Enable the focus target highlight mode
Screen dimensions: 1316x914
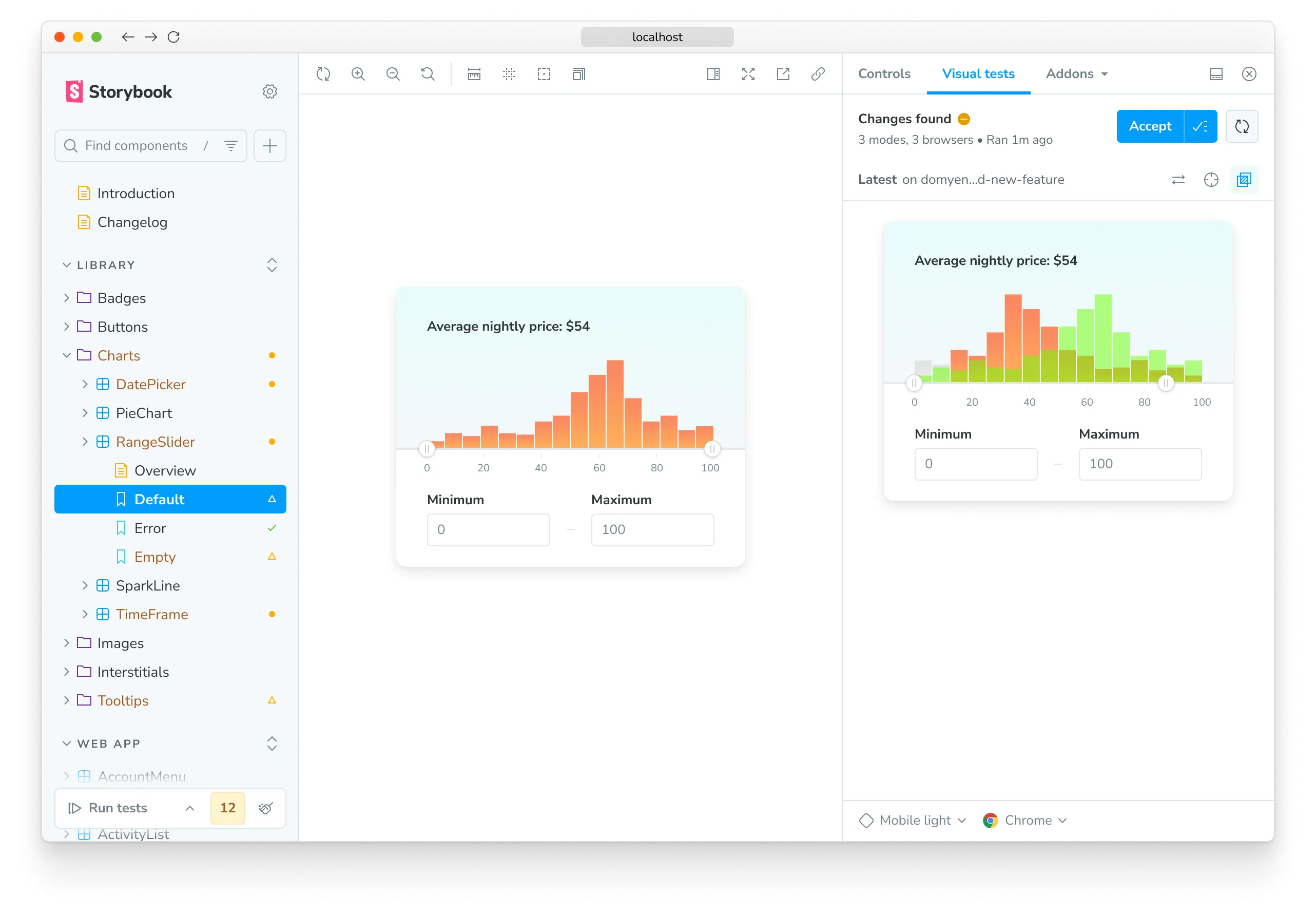1212,179
